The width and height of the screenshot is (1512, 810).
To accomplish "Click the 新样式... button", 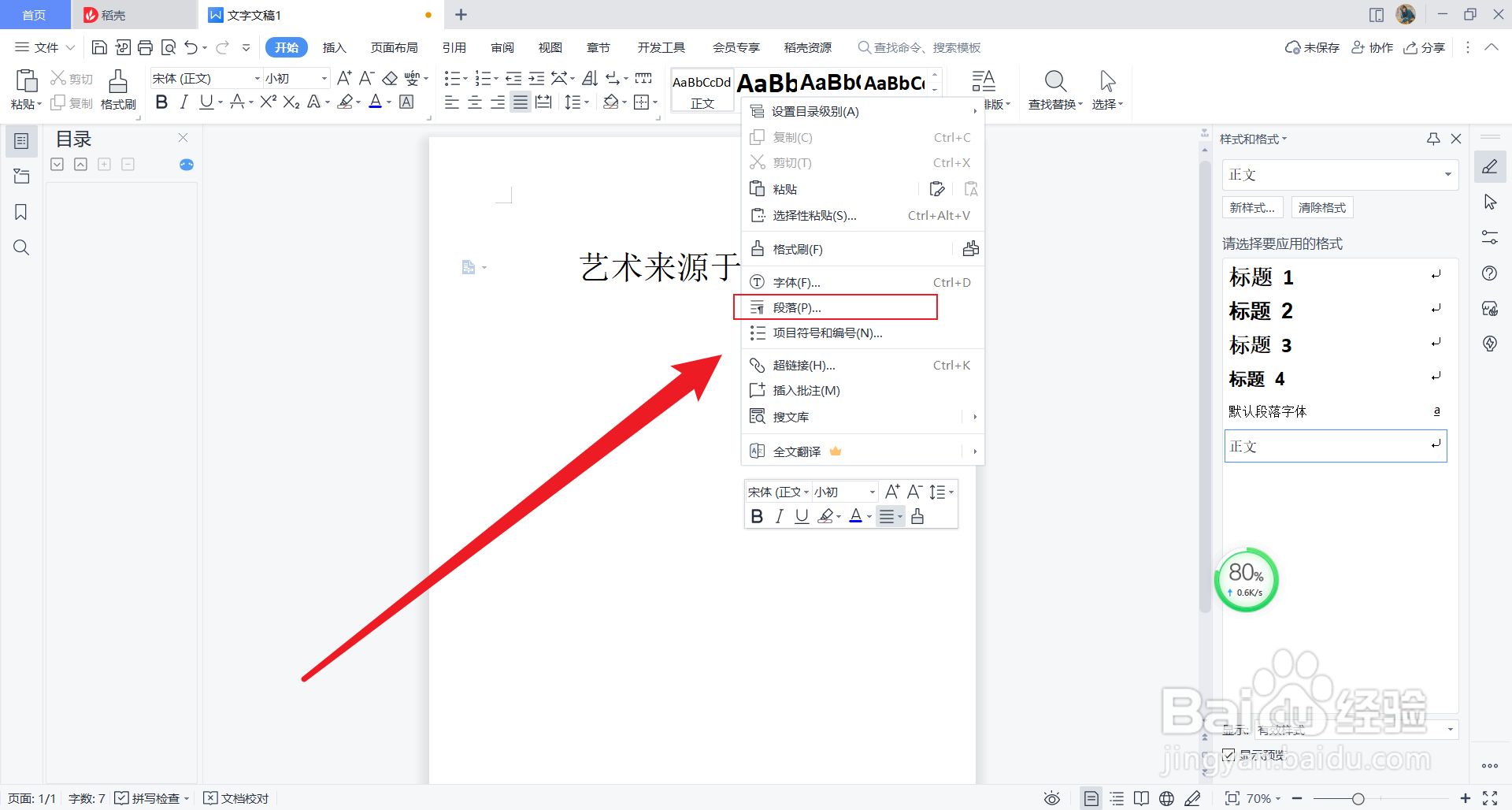I will 1252,207.
